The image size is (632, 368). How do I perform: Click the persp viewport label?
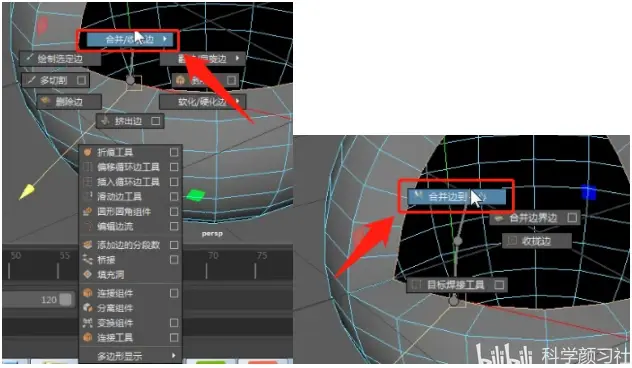pos(212,233)
